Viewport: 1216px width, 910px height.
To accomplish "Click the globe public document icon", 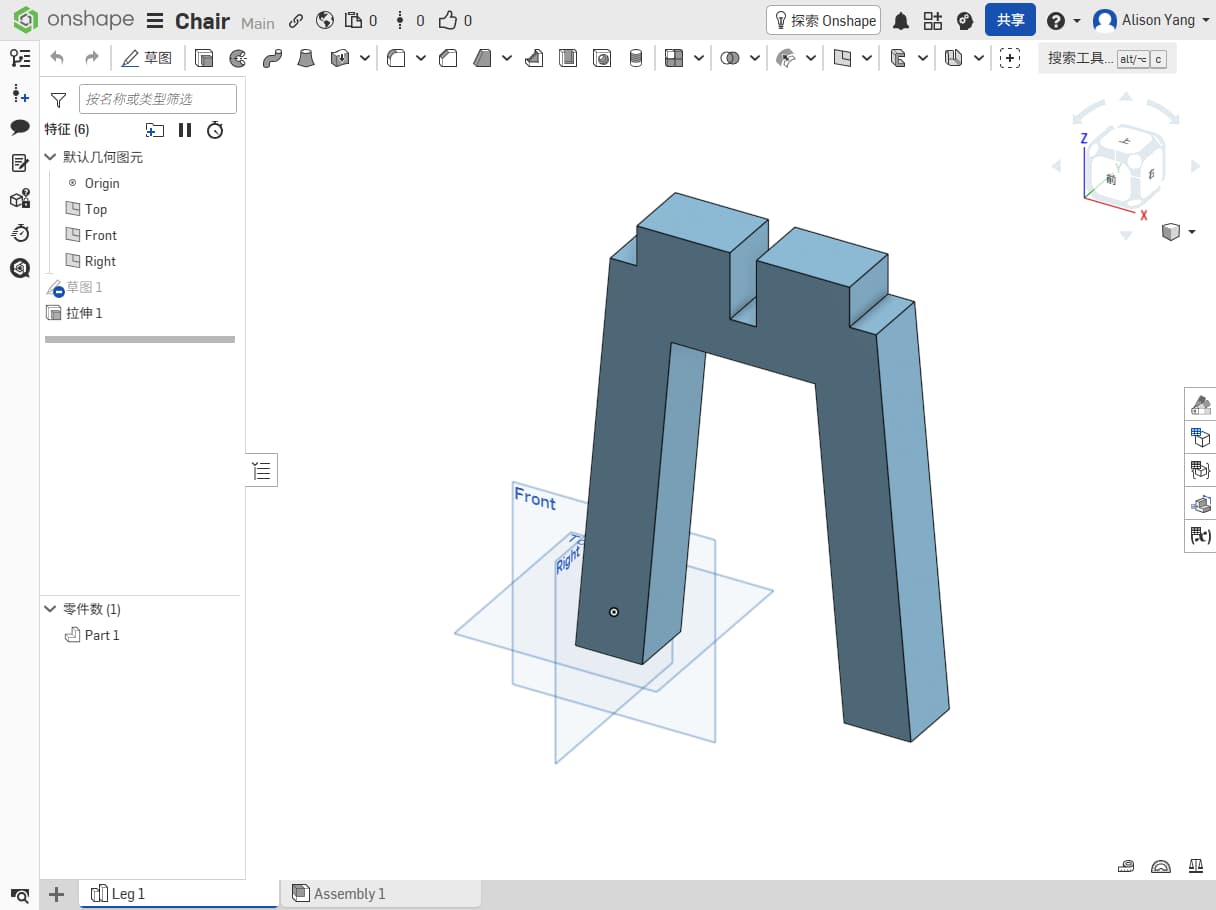I will click(x=324, y=21).
